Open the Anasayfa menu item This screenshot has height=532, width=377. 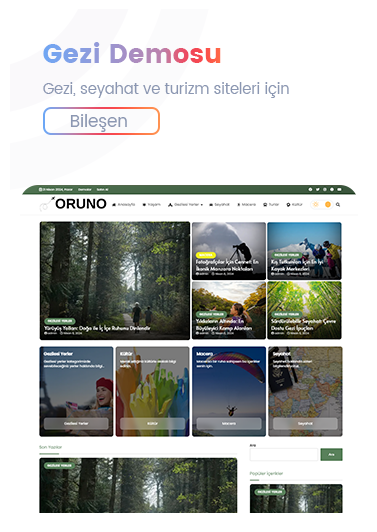[x=124, y=205]
